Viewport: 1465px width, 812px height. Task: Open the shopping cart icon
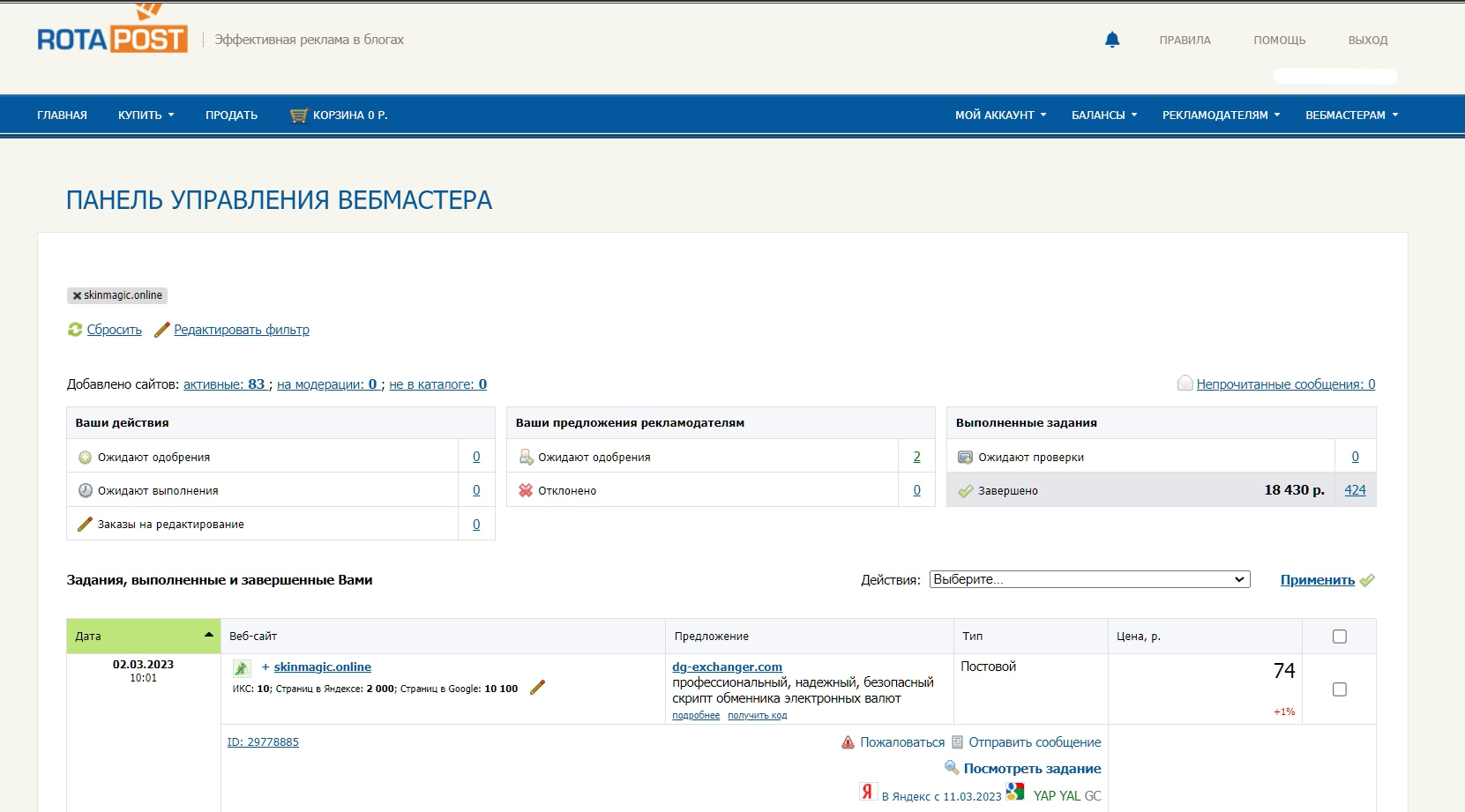[299, 115]
